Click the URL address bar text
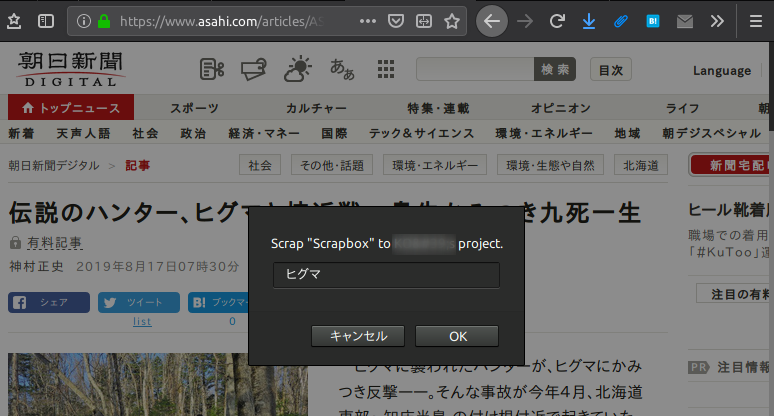The image size is (774, 416). tap(222, 21)
